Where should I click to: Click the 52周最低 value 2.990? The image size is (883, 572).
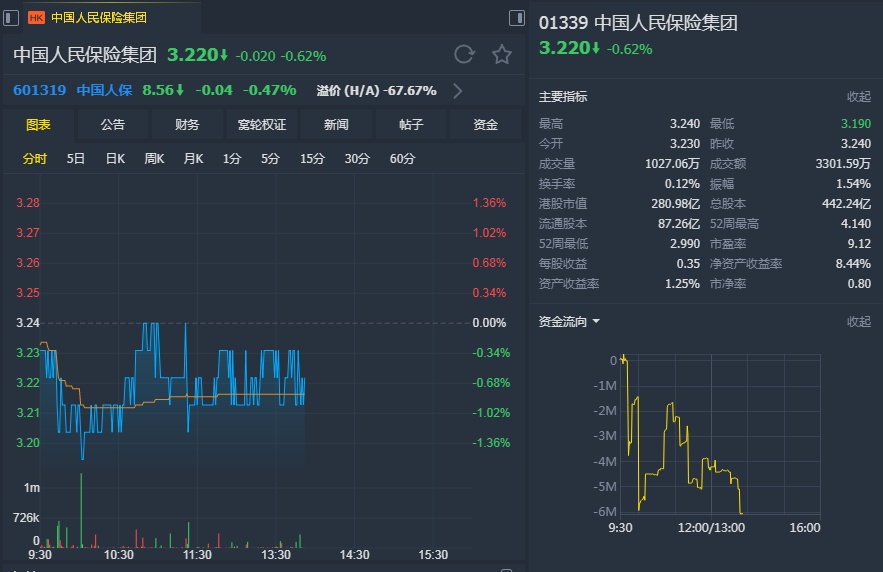(x=685, y=244)
